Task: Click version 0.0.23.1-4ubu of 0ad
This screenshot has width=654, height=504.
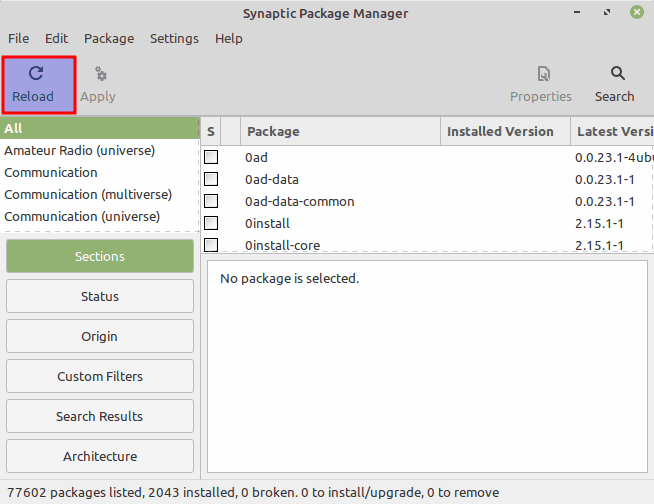Action: pyautogui.click(x=614, y=158)
